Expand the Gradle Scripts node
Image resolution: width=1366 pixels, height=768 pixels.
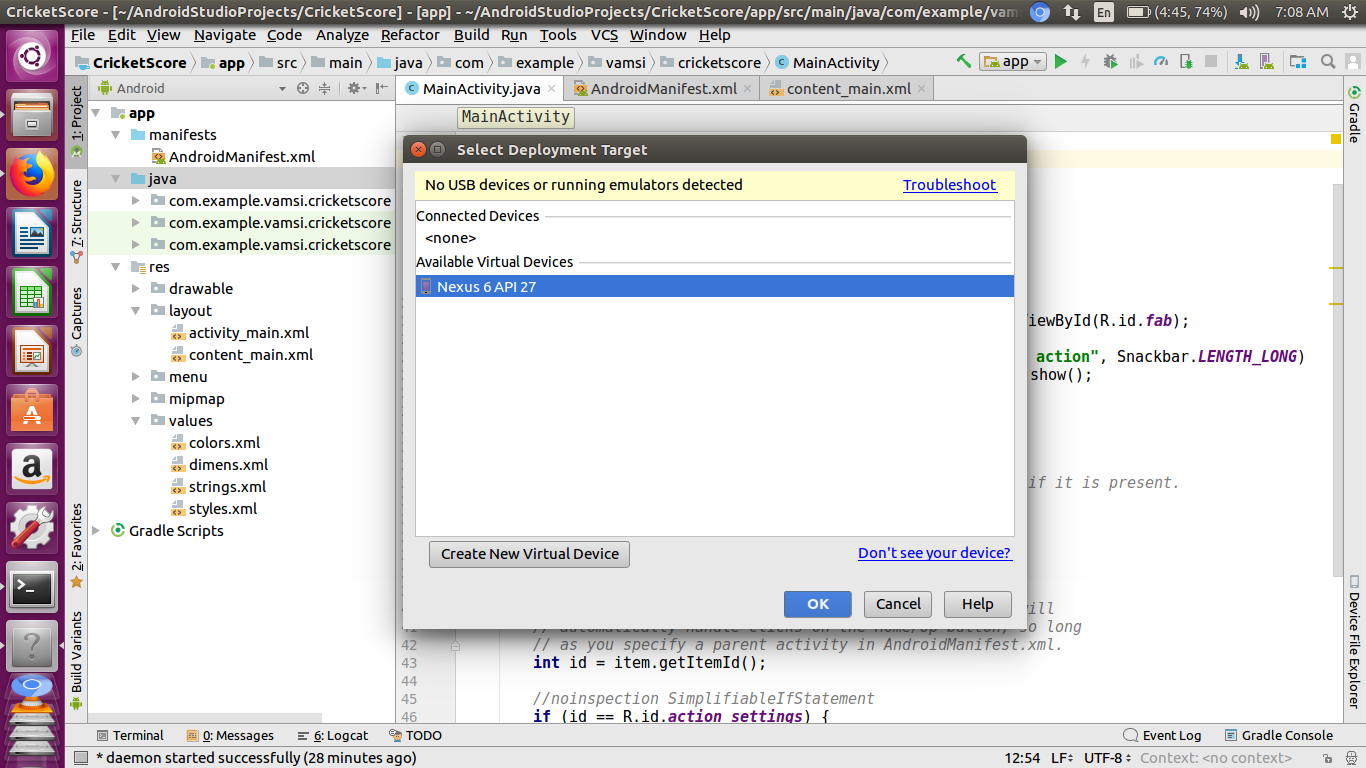pos(96,531)
